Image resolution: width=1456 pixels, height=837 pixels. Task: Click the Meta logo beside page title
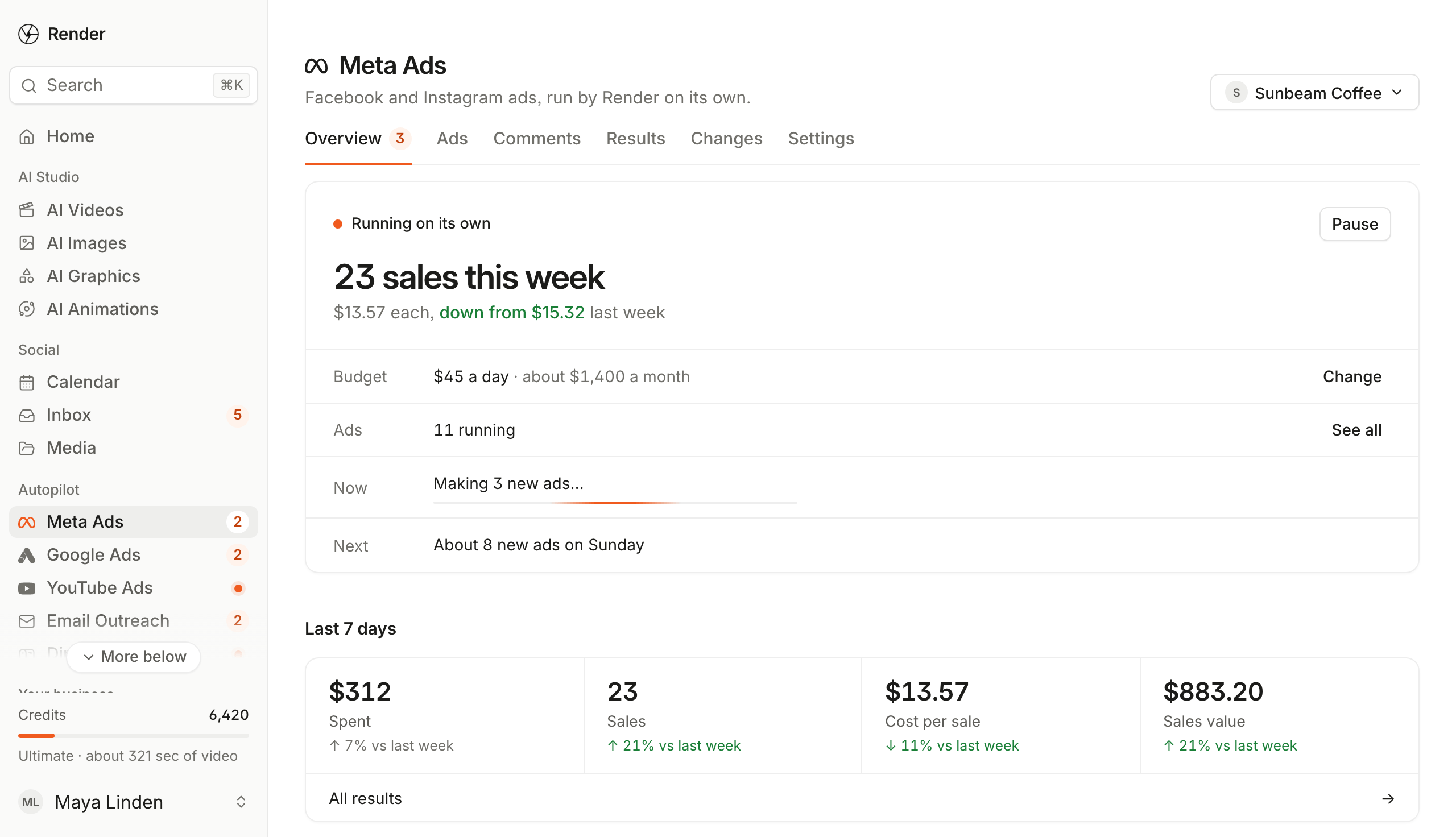(x=316, y=66)
